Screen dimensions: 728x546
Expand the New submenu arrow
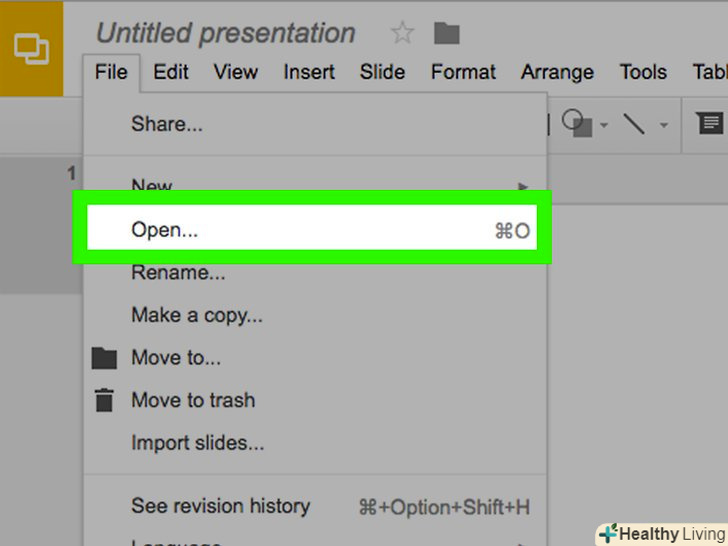tap(522, 186)
